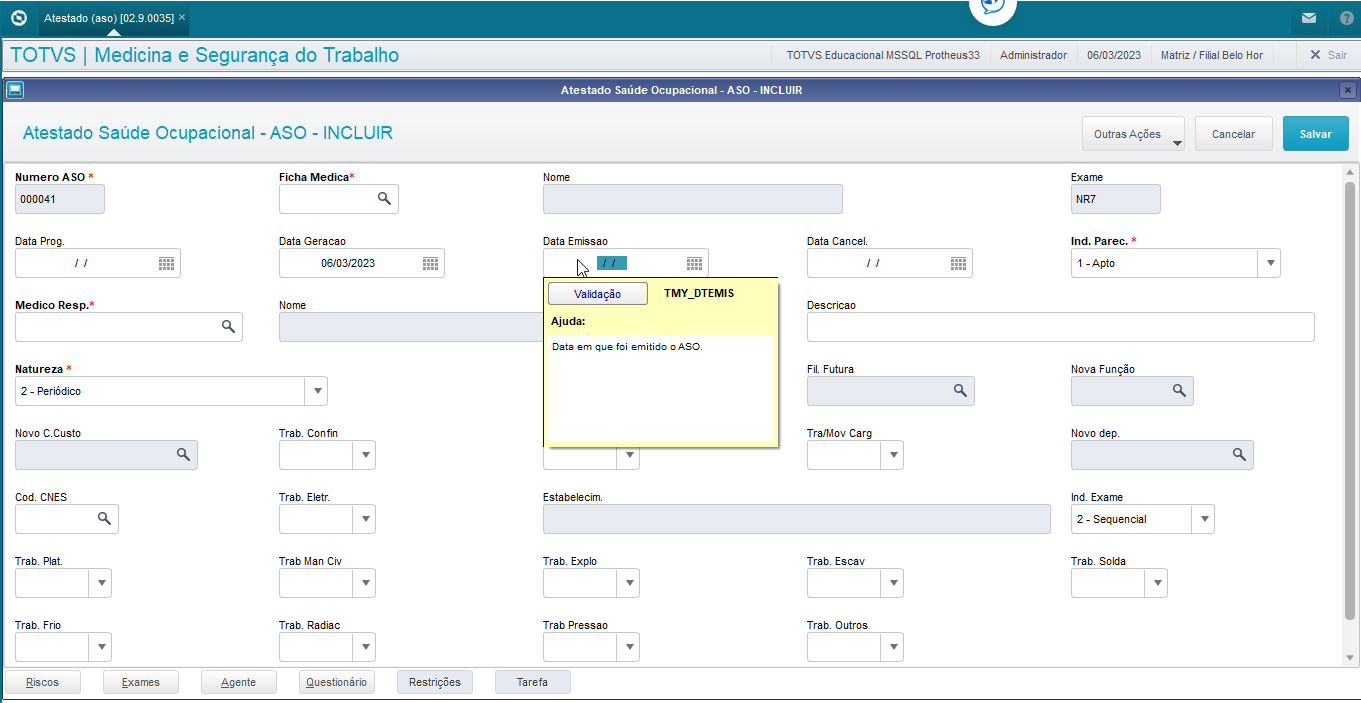Click the Ficha Medica search magnifier icon
This screenshot has height=703, width=1361.
(x=384, y=199)
